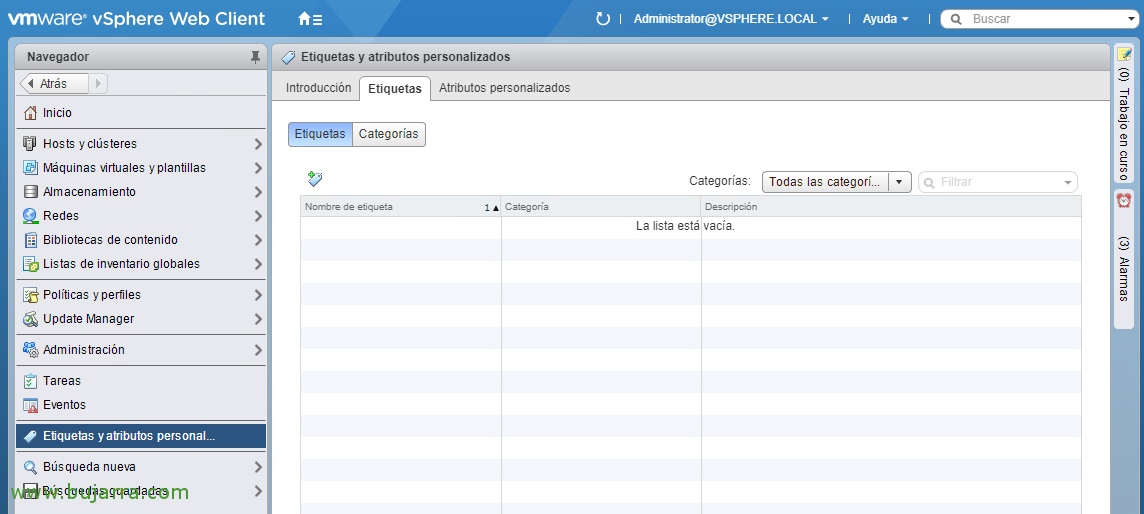Viewport: 1144px width, 514px height.
Task: Click the Trabajo en curso notepad icon
Action: point(1124,55)
